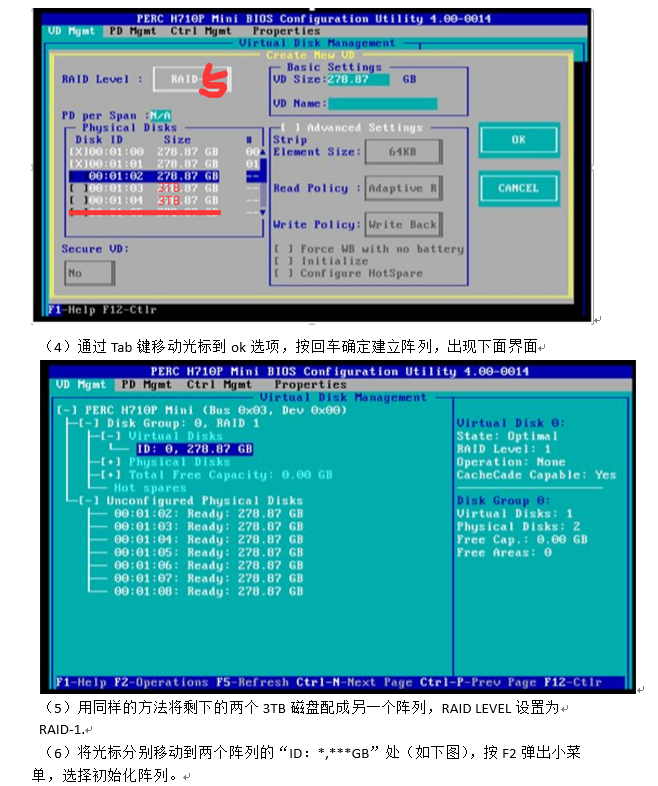Select highlighted disk 00:01:02 in Create VD list
658x786 pixels.
144,176
